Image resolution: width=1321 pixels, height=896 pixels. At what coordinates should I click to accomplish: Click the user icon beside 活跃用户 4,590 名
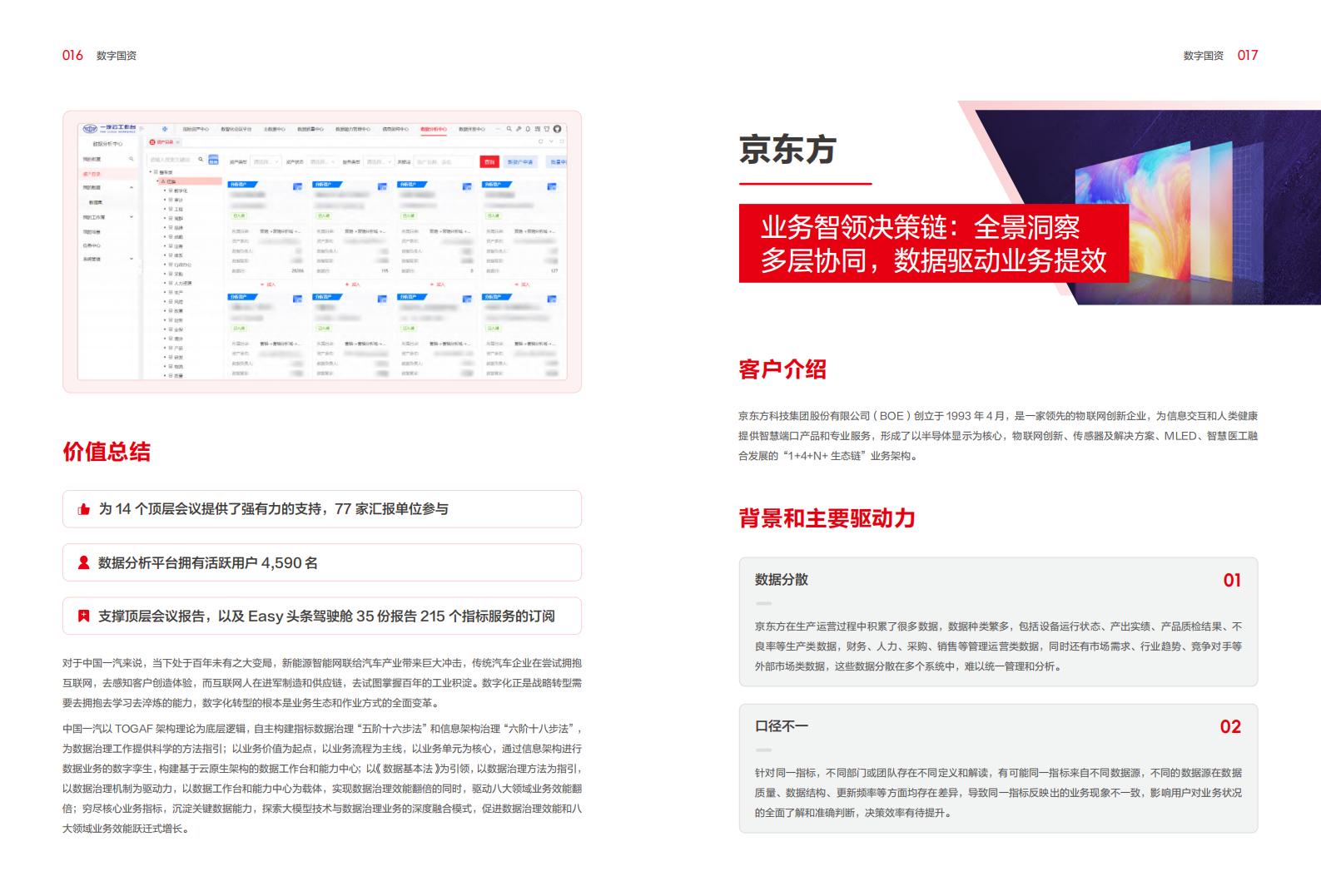[x=83, y=562]
